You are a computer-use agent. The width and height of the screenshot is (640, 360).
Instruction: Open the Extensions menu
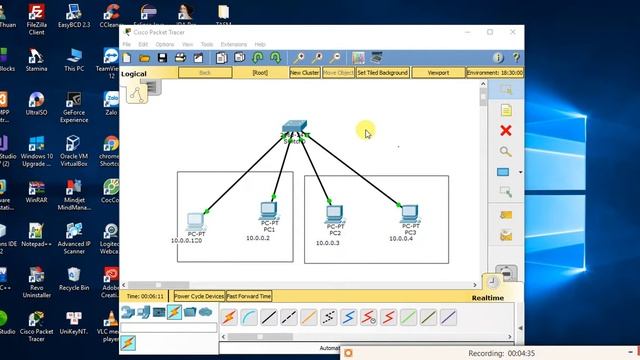pos(234,44)
